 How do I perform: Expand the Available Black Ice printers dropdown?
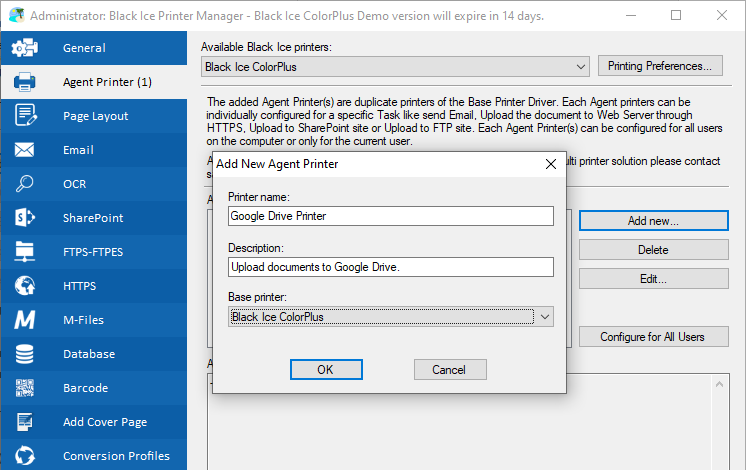(x=581, y=67)
